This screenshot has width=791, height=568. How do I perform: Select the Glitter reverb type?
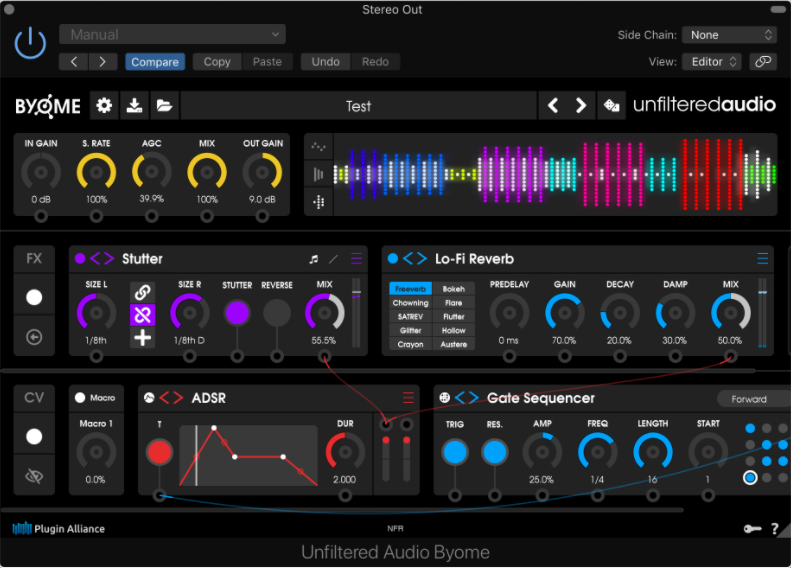[x=411, y=330]
